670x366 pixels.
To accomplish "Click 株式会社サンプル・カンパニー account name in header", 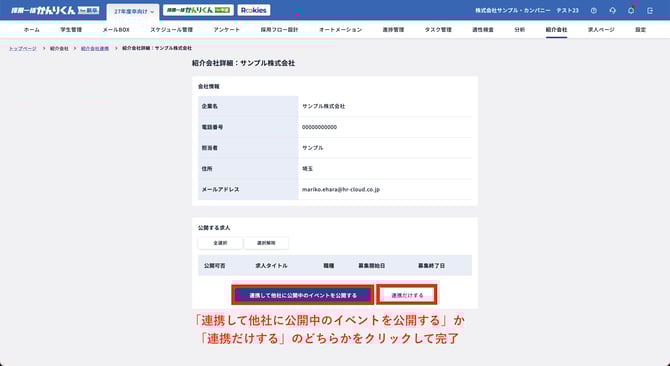I will click(513, 11).
